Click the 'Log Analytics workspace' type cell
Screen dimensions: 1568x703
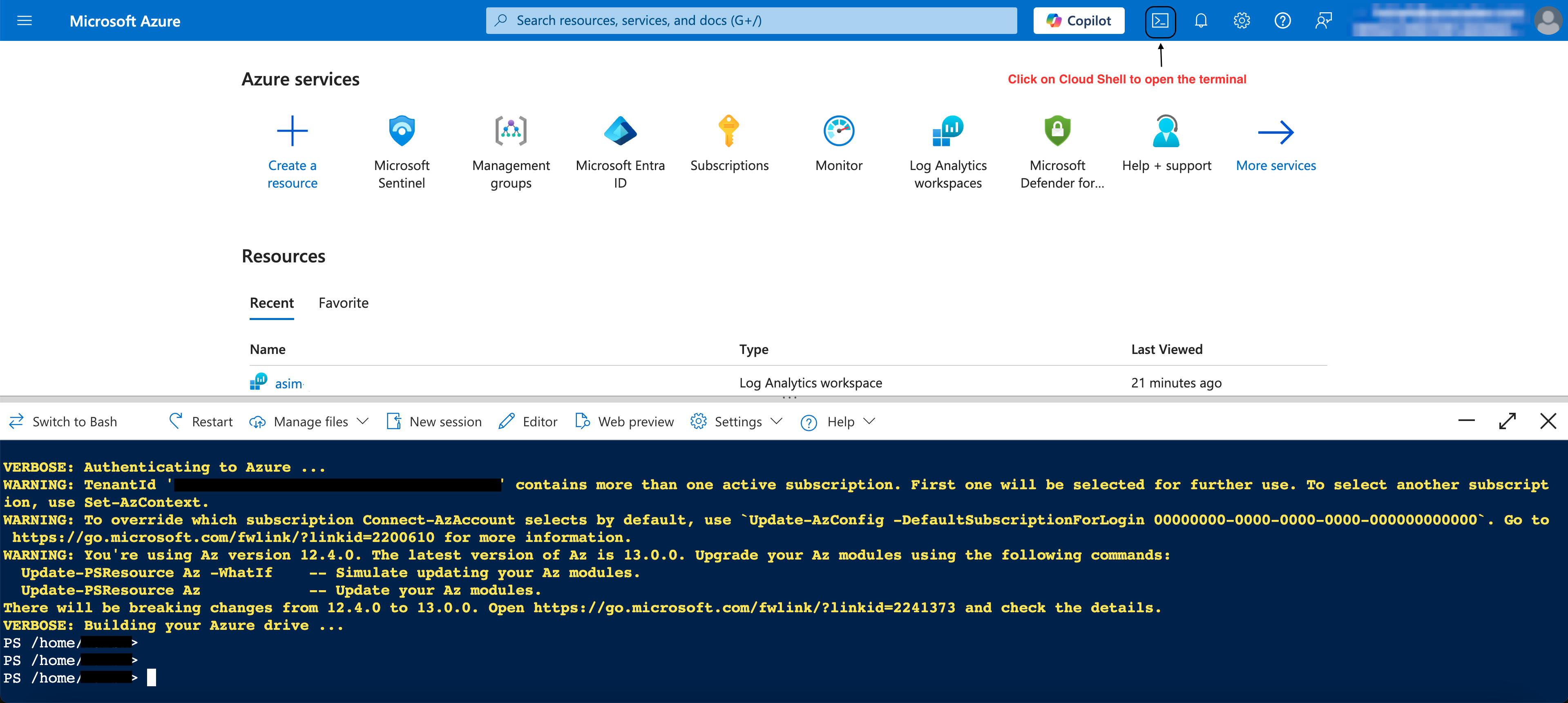pyautogui.click(x=810, y=383)
